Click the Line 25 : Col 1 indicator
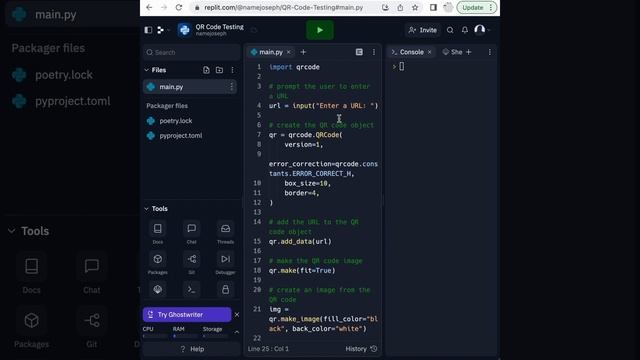The width and height of the screenshot is (640, 360). point(268,349)
